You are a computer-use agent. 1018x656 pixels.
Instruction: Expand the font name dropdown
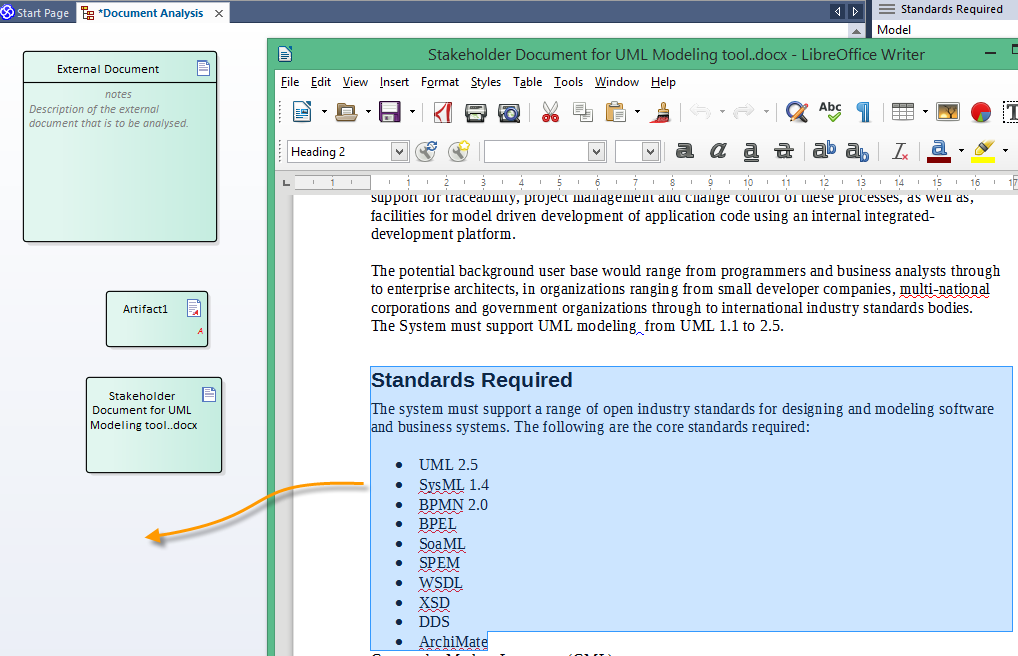click(596, 152)
